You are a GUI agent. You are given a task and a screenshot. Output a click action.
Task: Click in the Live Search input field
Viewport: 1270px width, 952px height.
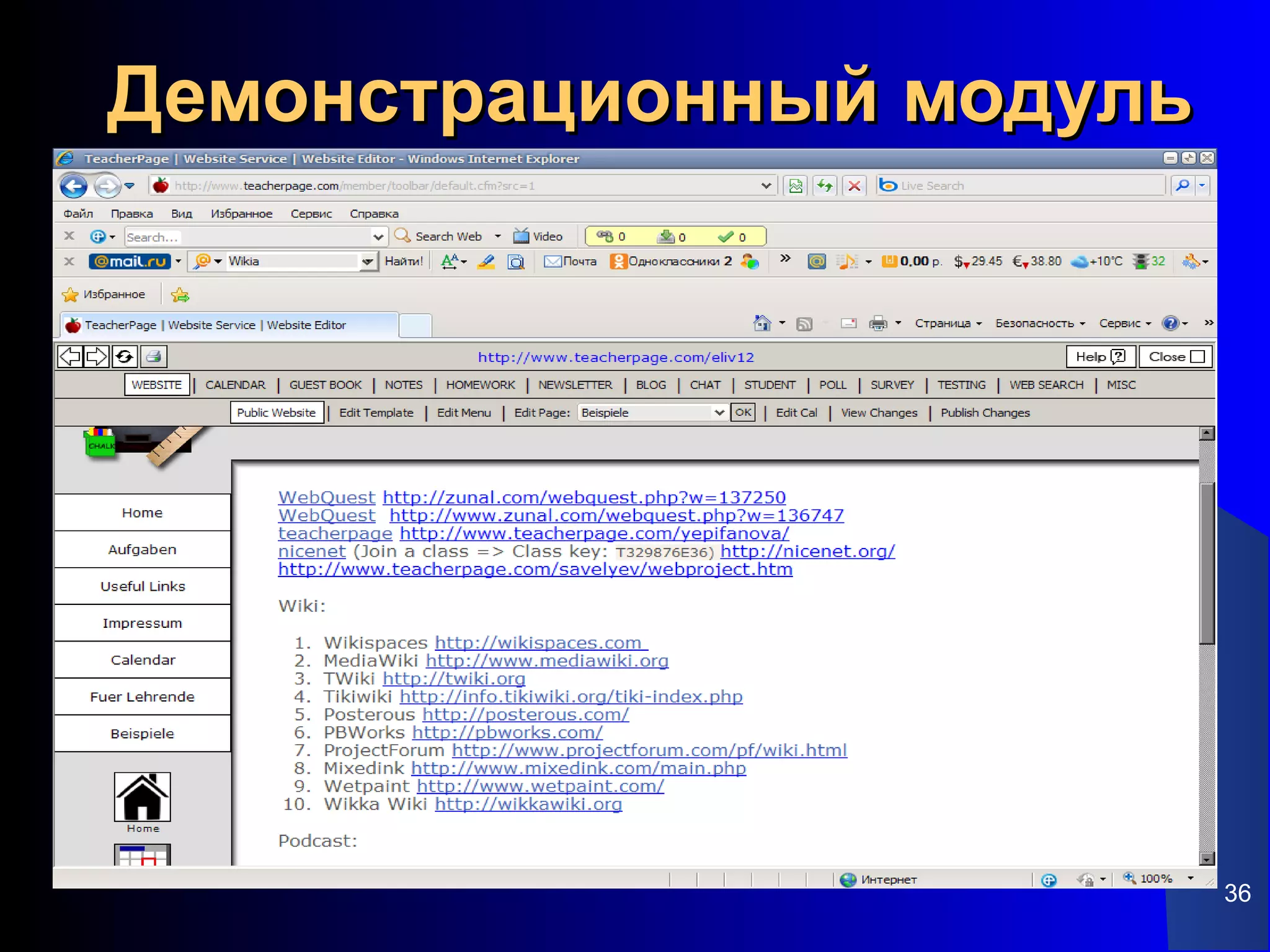(x=1020, y=185)
